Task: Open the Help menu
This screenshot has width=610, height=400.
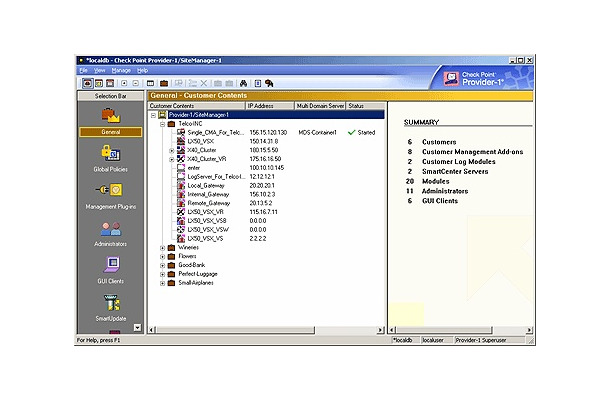Action: coord(142,70)
